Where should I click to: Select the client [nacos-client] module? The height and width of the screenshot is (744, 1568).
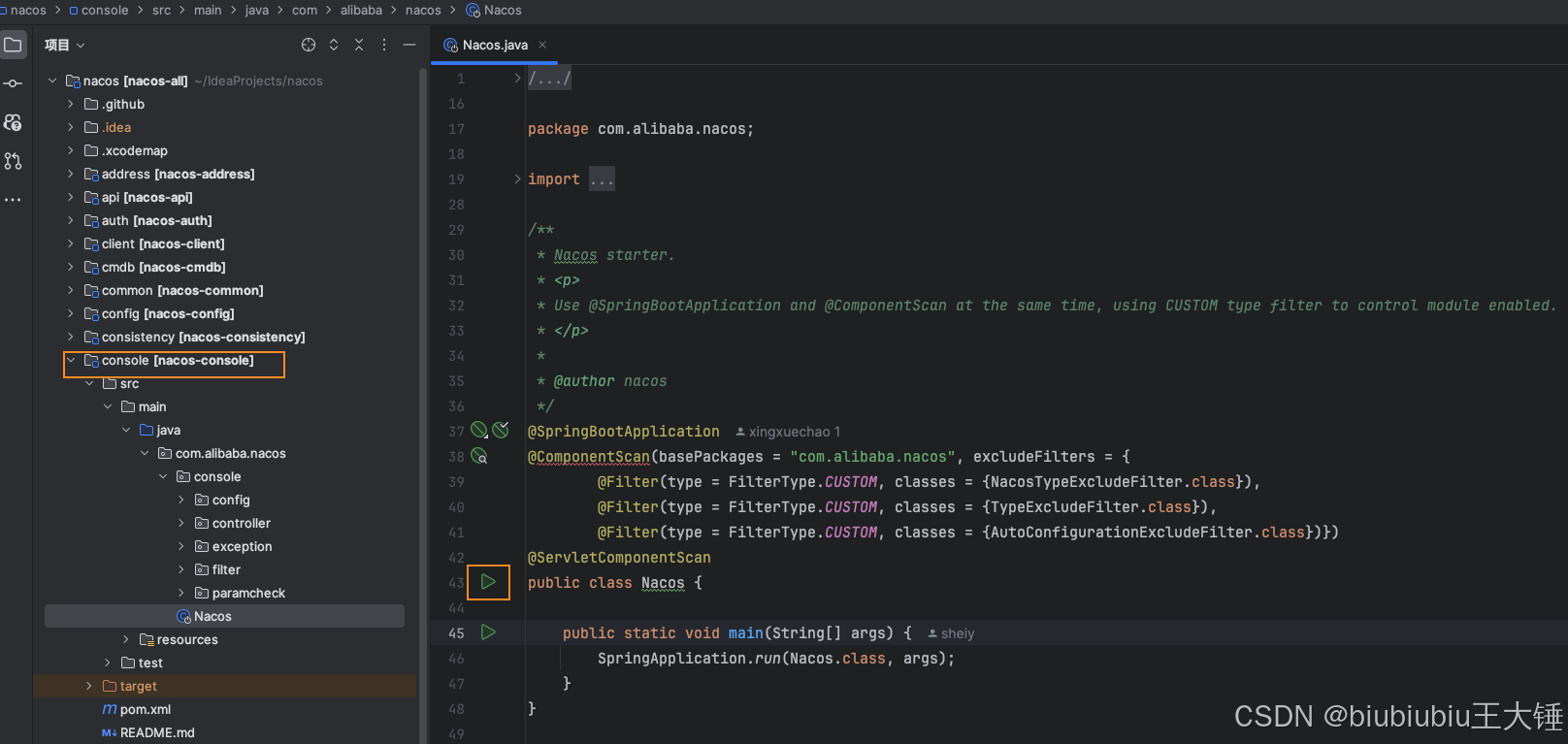point(154,243)
